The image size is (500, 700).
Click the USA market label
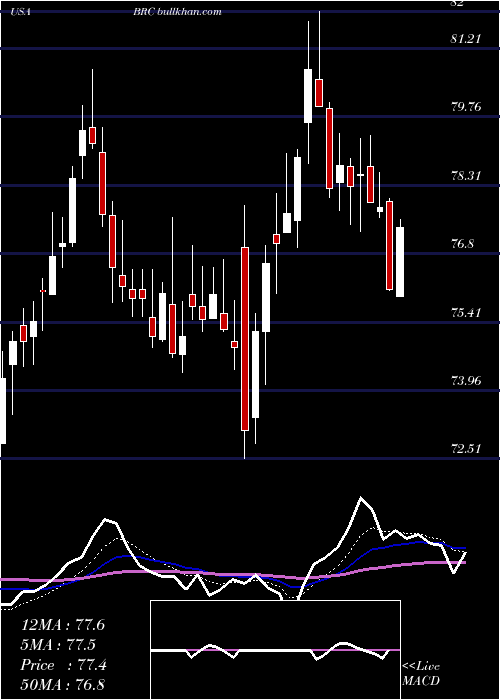click(20, 12)
